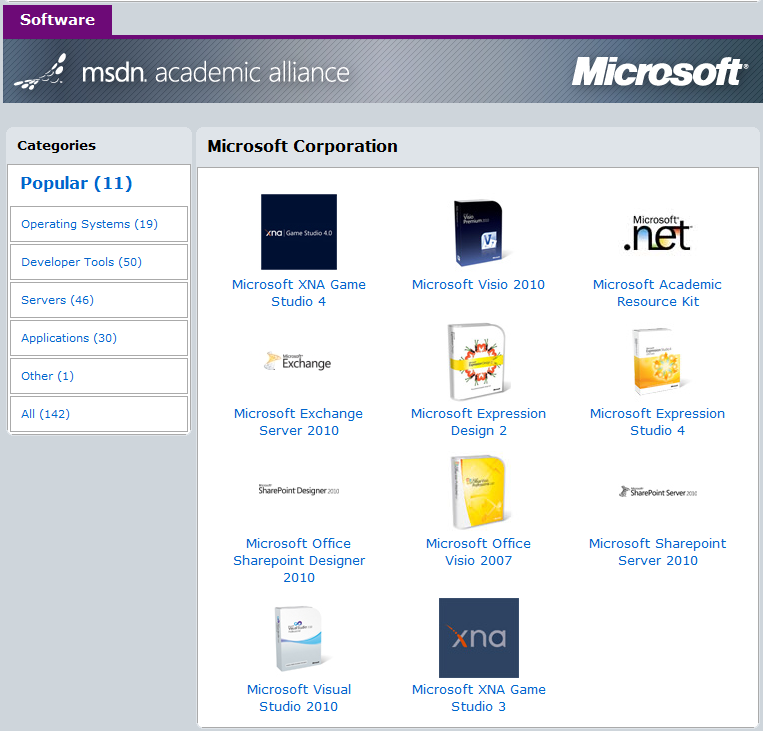Open the Other (1) category
The height and width of the screenshot is (731, 763).
click(x=99, y=376)
